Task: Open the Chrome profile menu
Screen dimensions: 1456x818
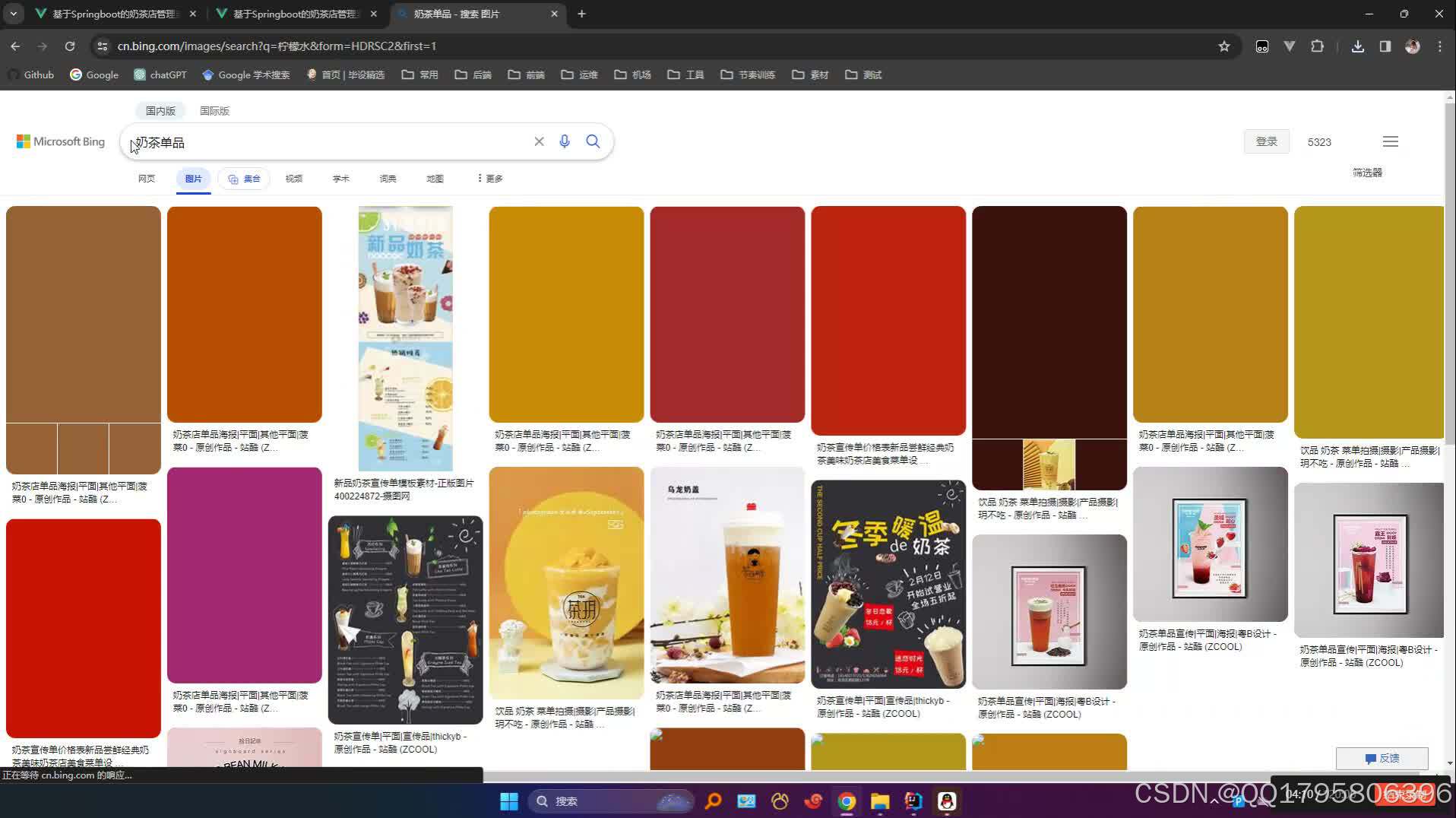Action: pyautogui.click(x=1412, y=46)
